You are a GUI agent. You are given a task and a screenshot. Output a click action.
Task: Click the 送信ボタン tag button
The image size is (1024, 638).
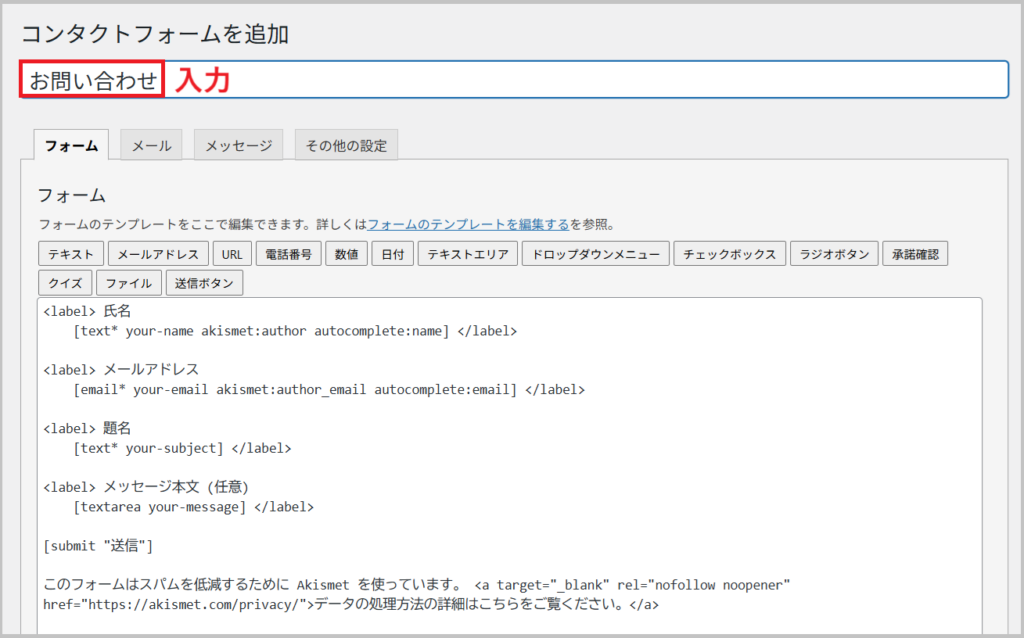tap(204, 283)
